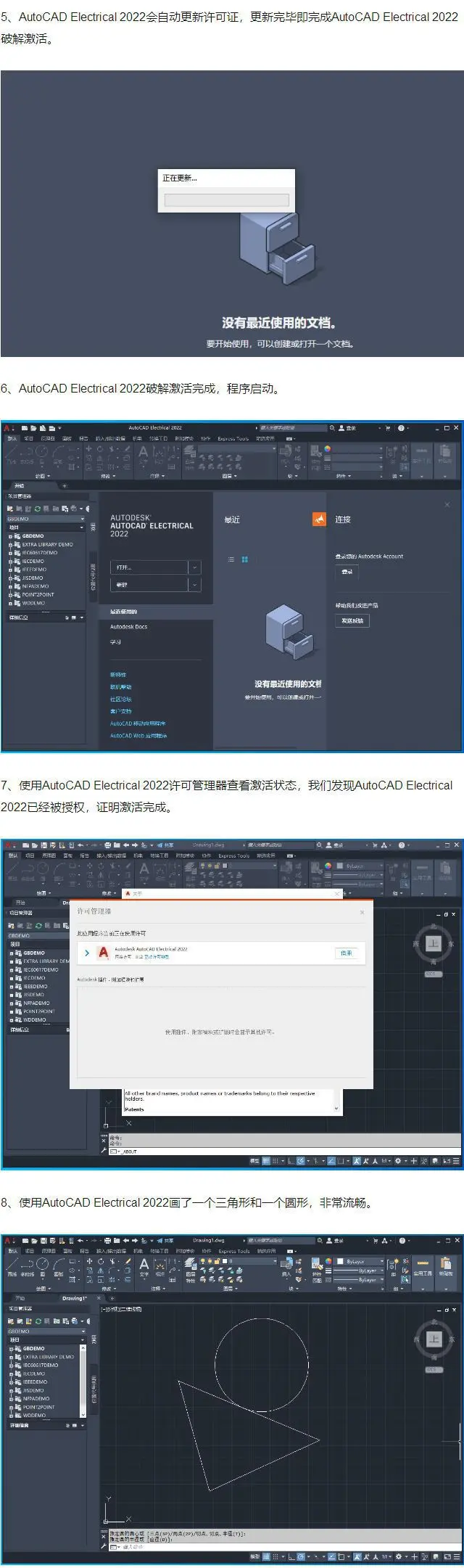This screenshot has width=464, height=1568.
Task: Click ViewCube top face in triangle drawing window
Action: (x=434, y=1339)
